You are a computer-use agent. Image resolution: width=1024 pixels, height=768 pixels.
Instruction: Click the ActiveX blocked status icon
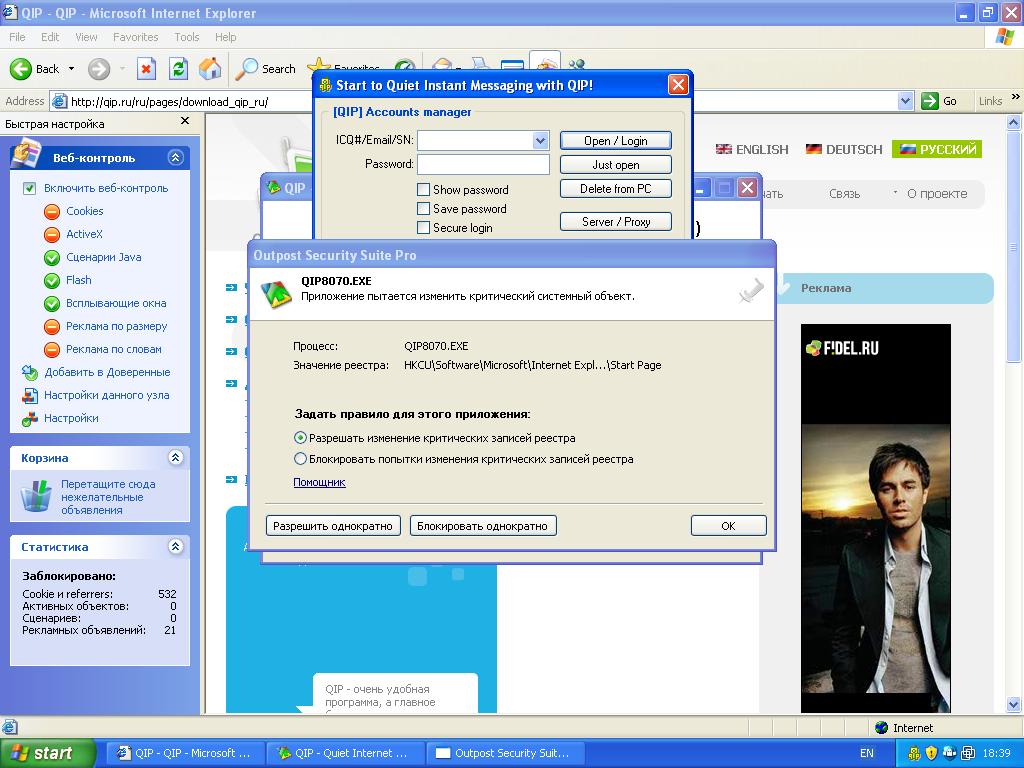(52, 234)
